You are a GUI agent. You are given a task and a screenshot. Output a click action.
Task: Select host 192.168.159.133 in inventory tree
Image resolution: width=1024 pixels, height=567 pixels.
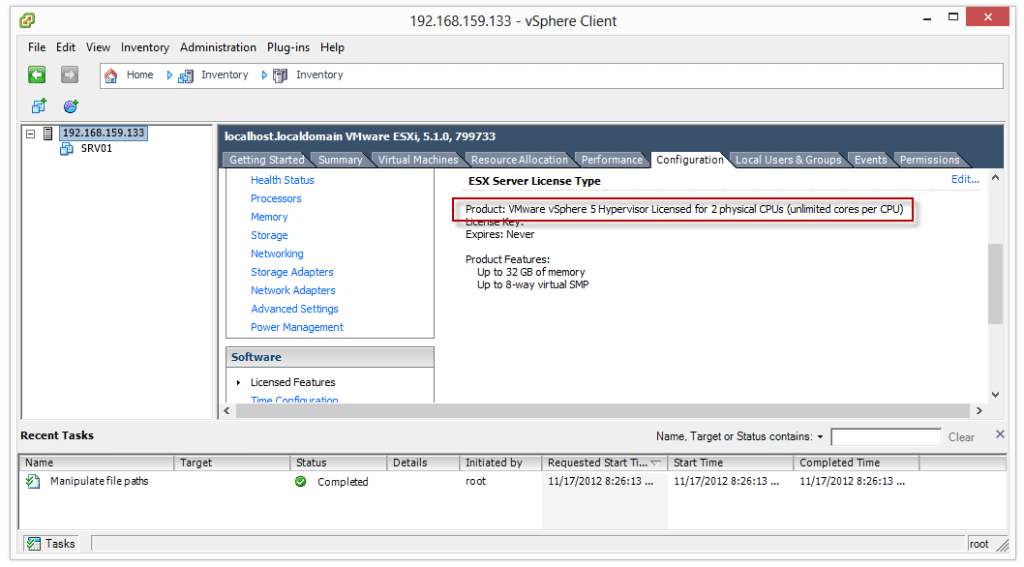tap(103, 133)
